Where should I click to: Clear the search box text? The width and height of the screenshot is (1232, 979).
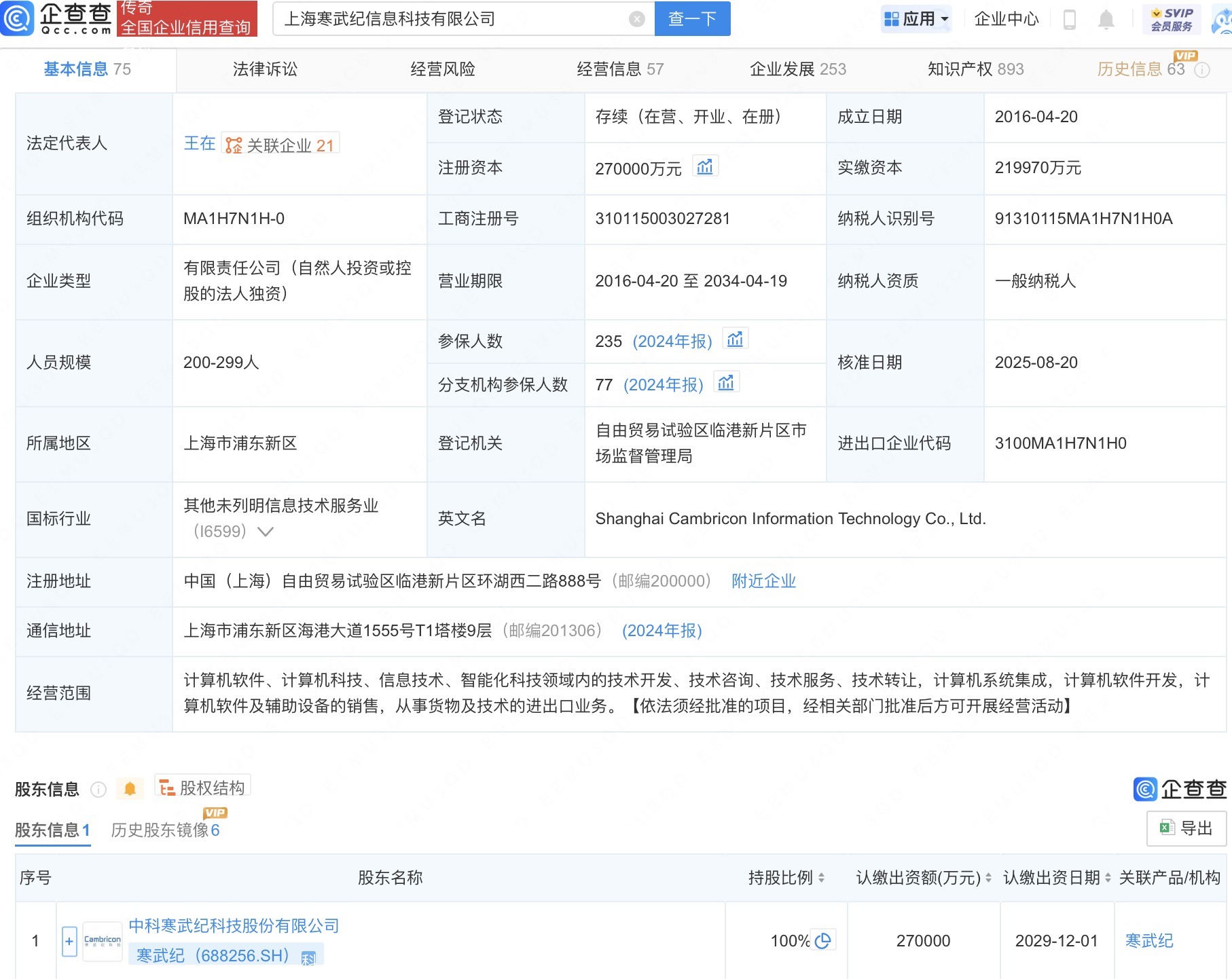636,19
